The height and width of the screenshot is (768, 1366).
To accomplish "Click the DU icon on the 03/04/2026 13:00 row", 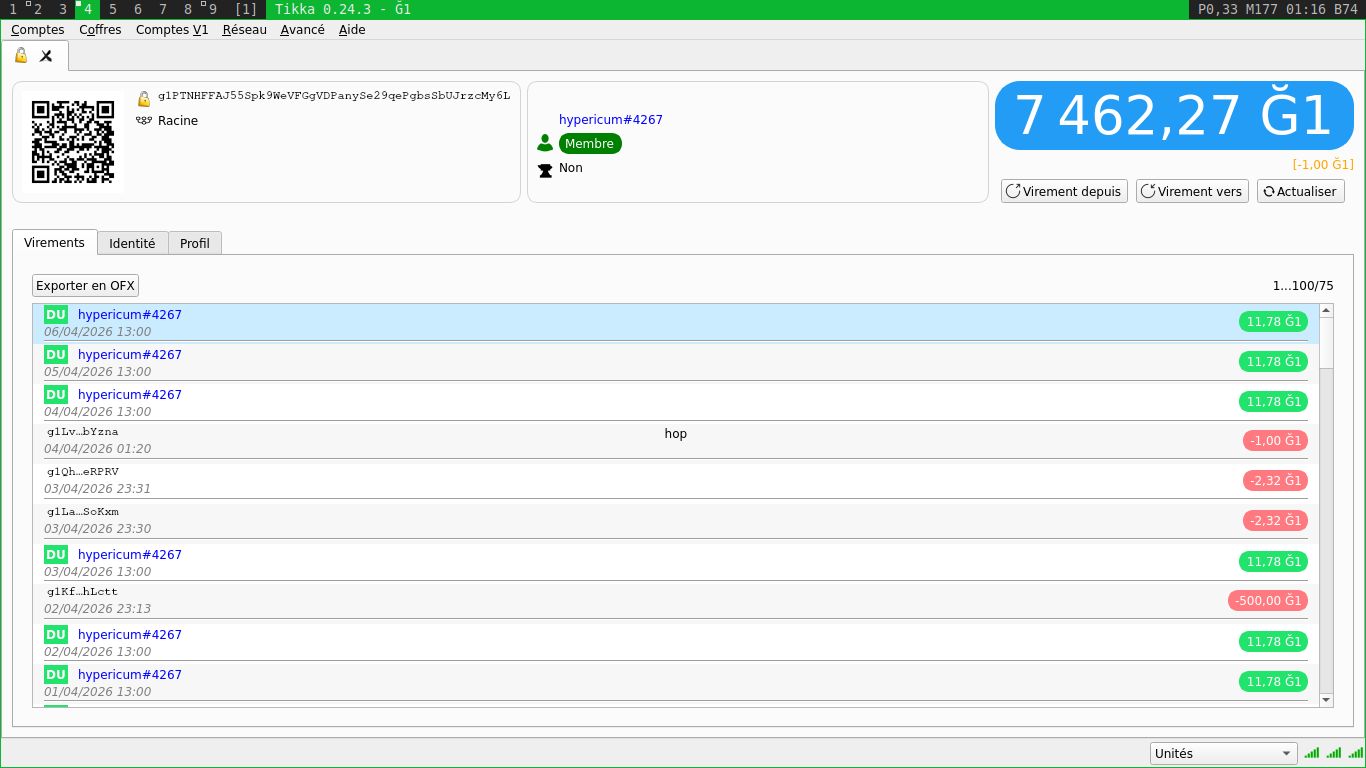I will 56,555.
